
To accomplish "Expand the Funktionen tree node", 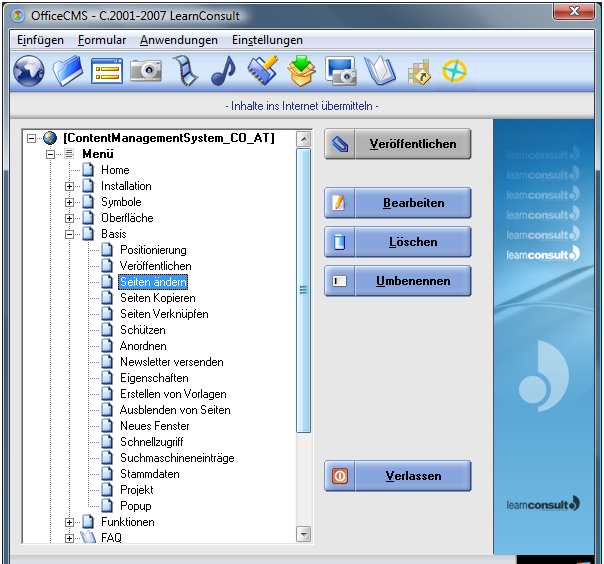I will (x=69, y=522).
